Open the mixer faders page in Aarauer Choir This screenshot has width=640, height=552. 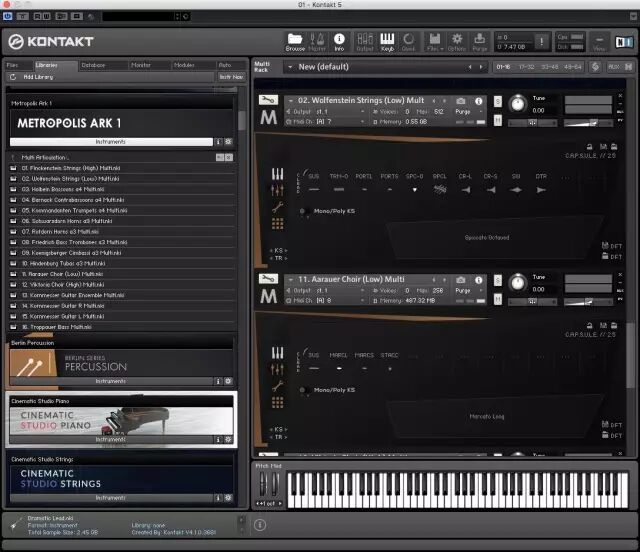(277, 369)
